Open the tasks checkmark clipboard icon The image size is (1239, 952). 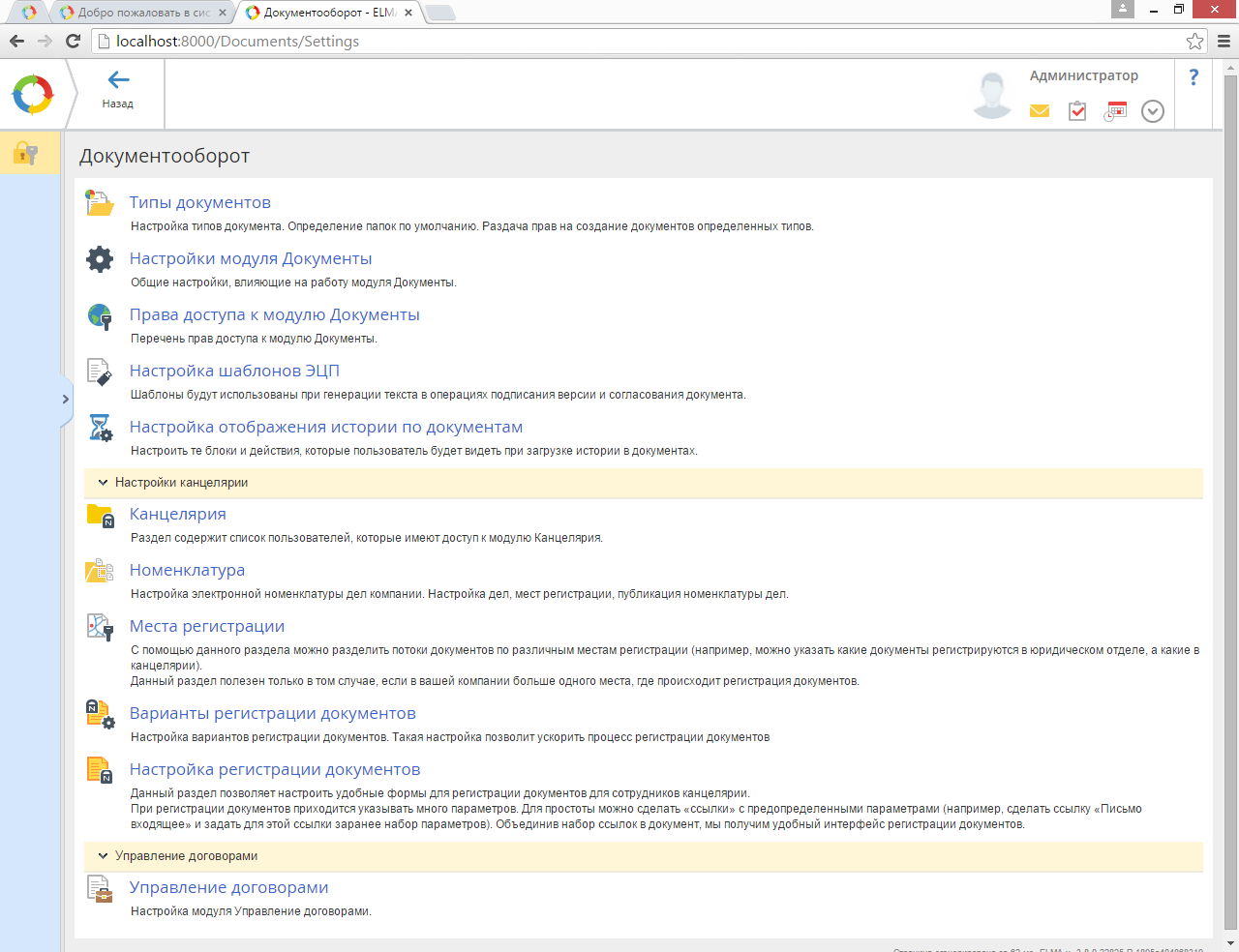(x=1077, y=111)
